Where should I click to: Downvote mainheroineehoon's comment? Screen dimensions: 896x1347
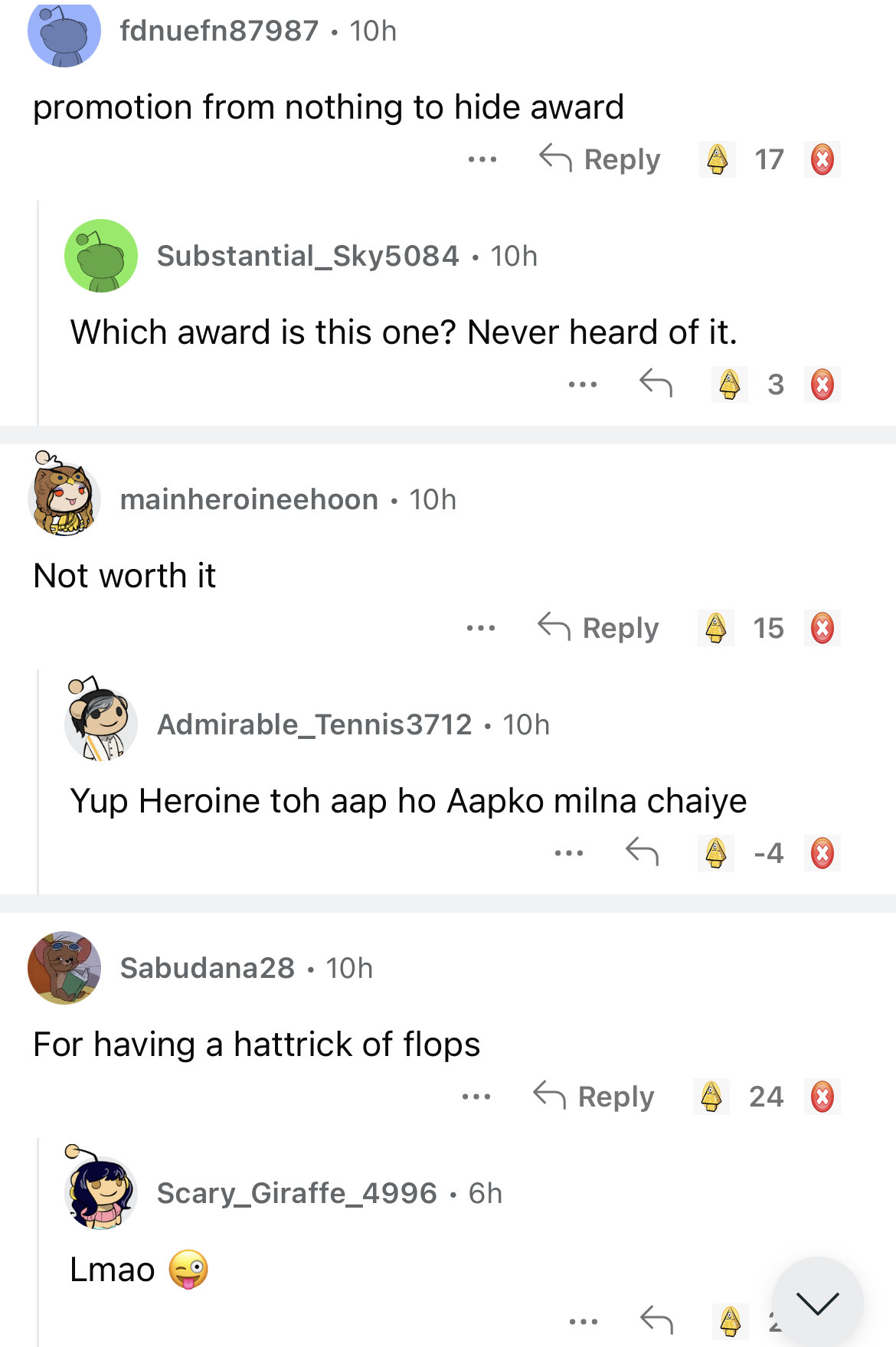tap(822, 628)
